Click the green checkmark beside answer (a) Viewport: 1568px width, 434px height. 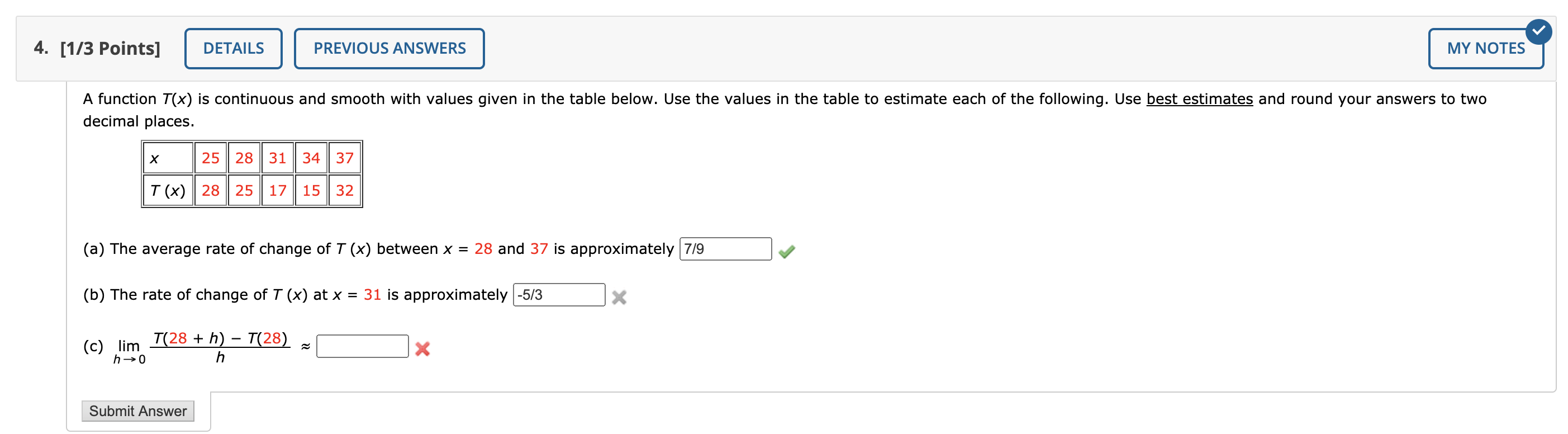(786, 251)
